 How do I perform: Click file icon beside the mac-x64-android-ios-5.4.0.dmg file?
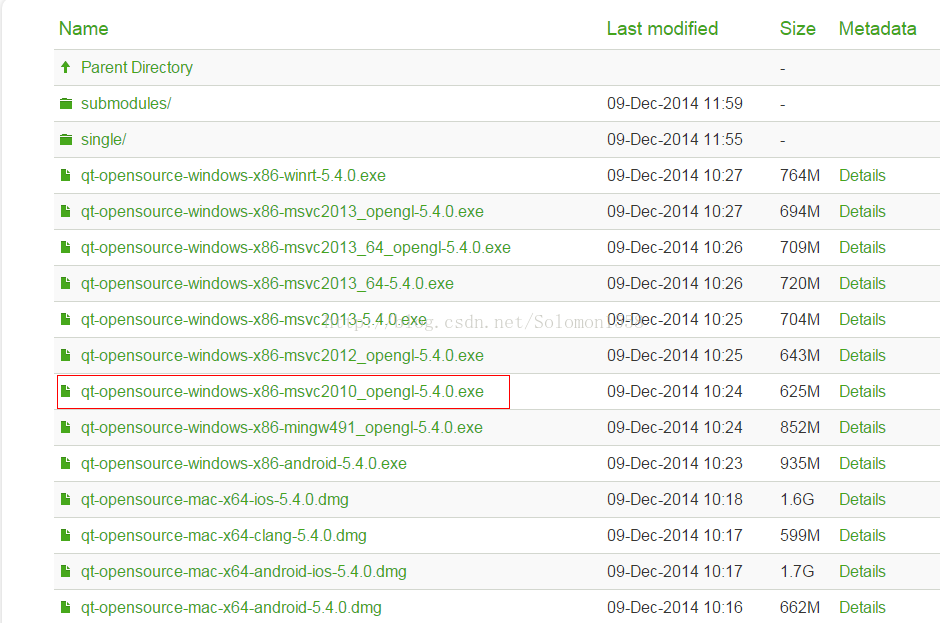point(66,572)
